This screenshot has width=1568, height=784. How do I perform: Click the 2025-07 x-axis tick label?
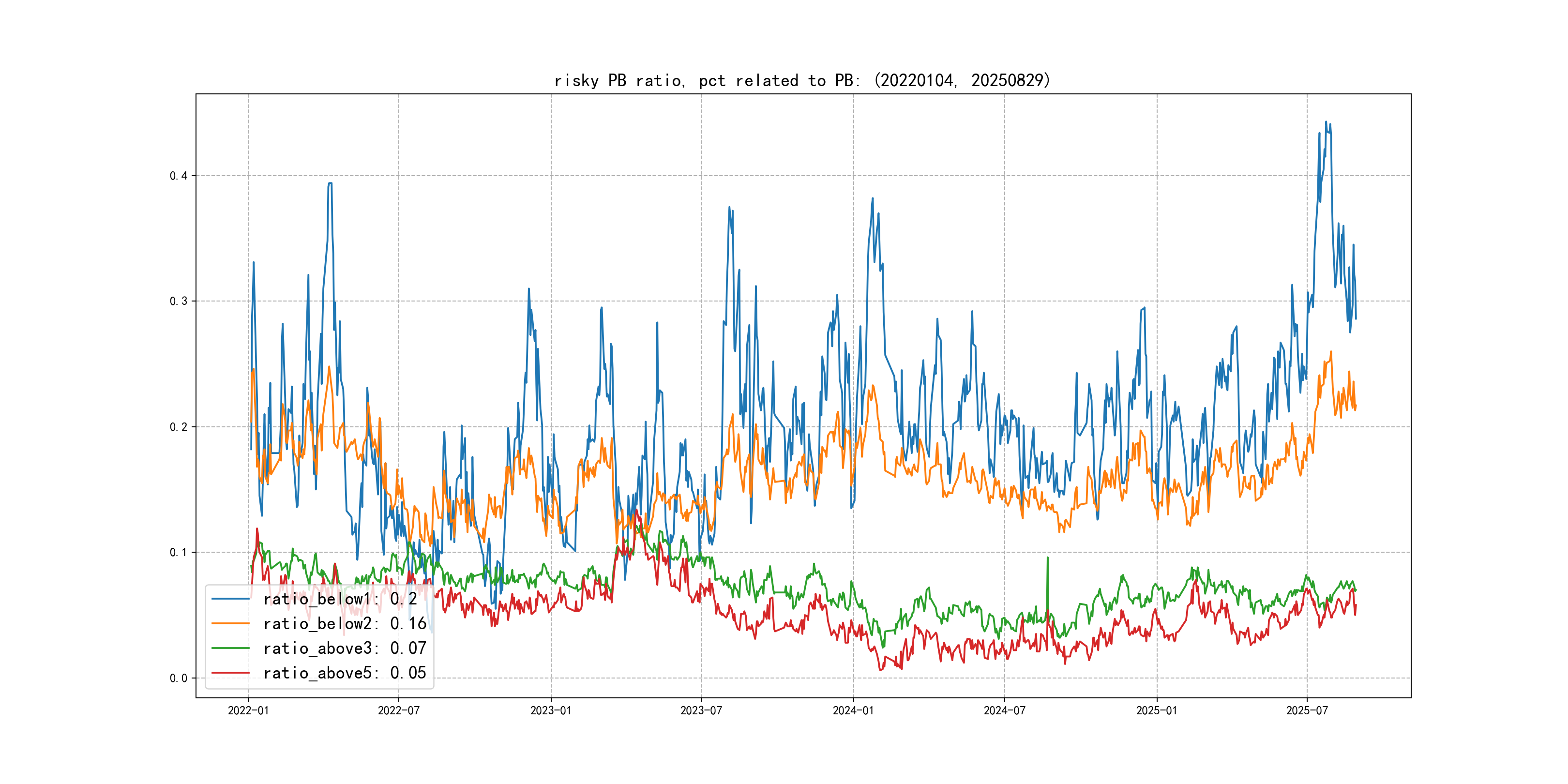point(1307,710)
